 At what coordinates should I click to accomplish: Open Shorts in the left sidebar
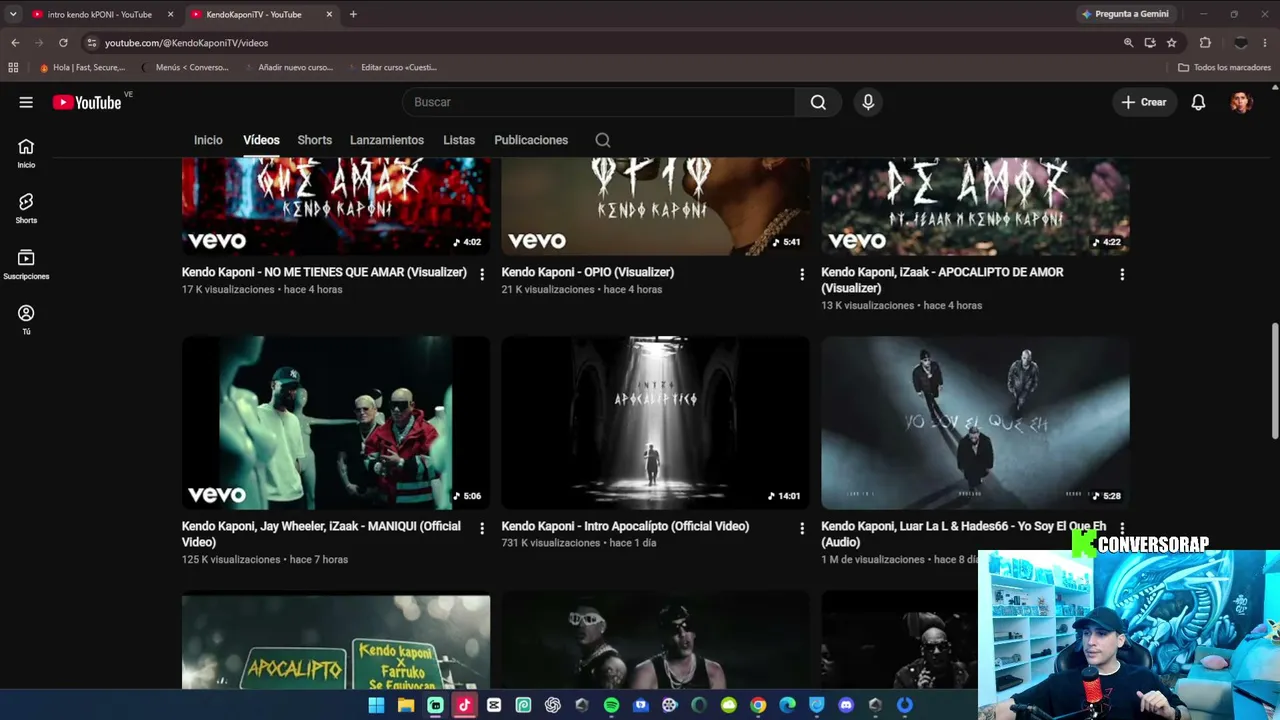(26, 208)
